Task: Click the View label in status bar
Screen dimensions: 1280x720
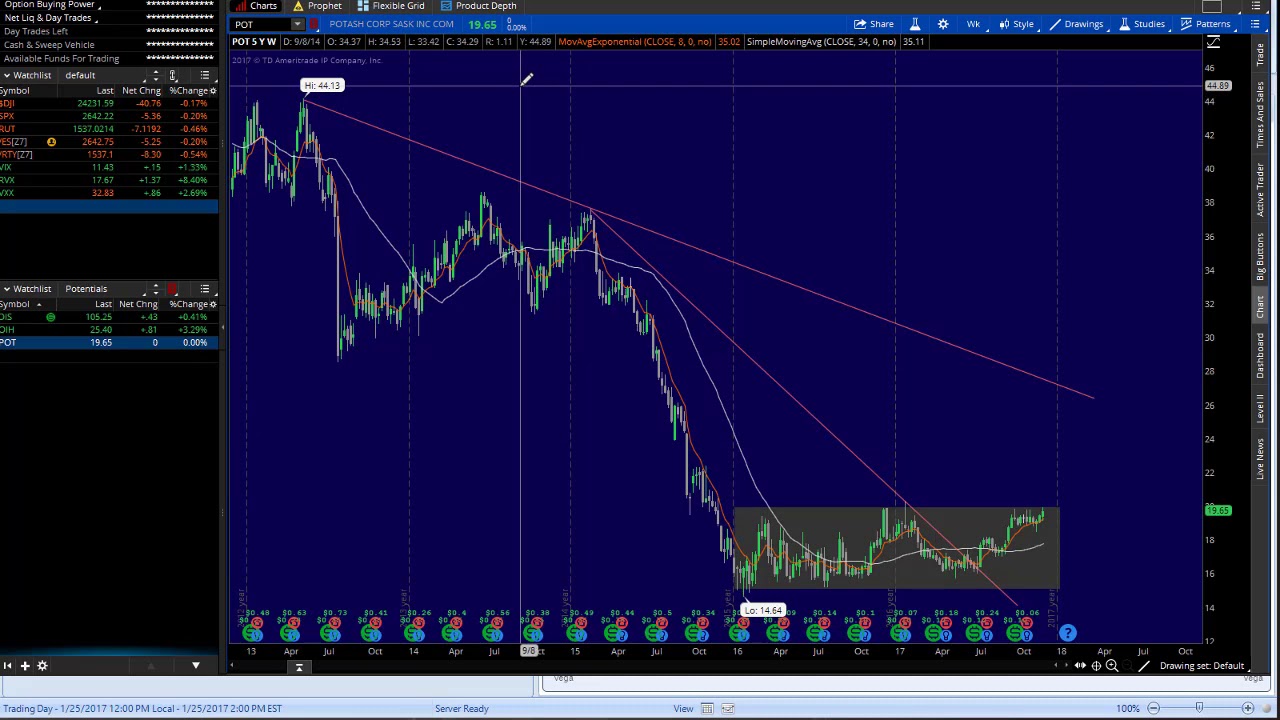Action: [x=683, y=709]
